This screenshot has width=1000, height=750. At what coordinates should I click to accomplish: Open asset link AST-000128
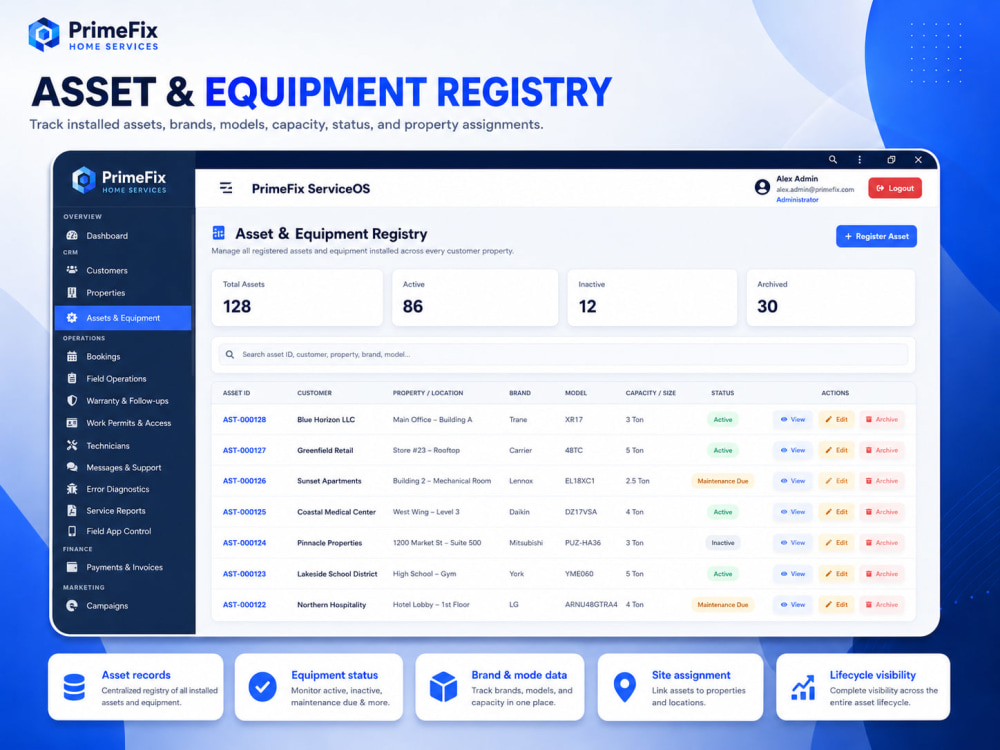[244, 420]
